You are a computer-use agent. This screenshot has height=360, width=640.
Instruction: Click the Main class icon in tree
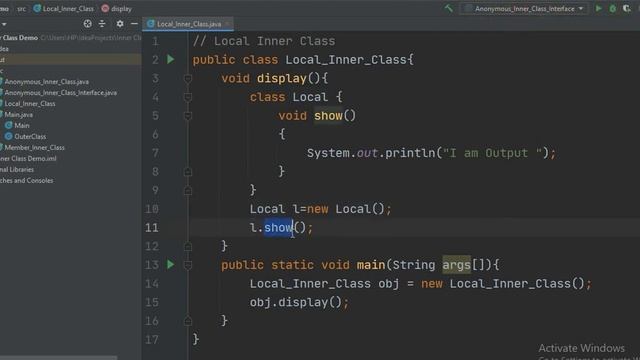click(x=8, y=125)
